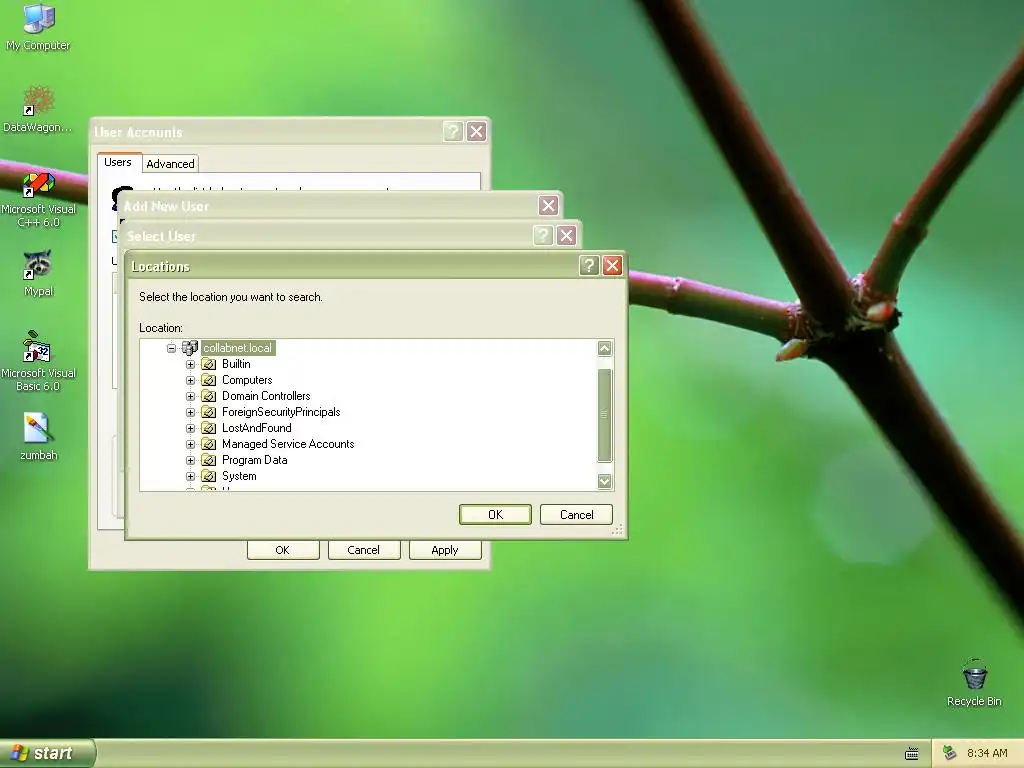The width and height of the screenshot is (1024, 768).
Task: Click the 8:34 AM system clock
Action: point(987,754)
